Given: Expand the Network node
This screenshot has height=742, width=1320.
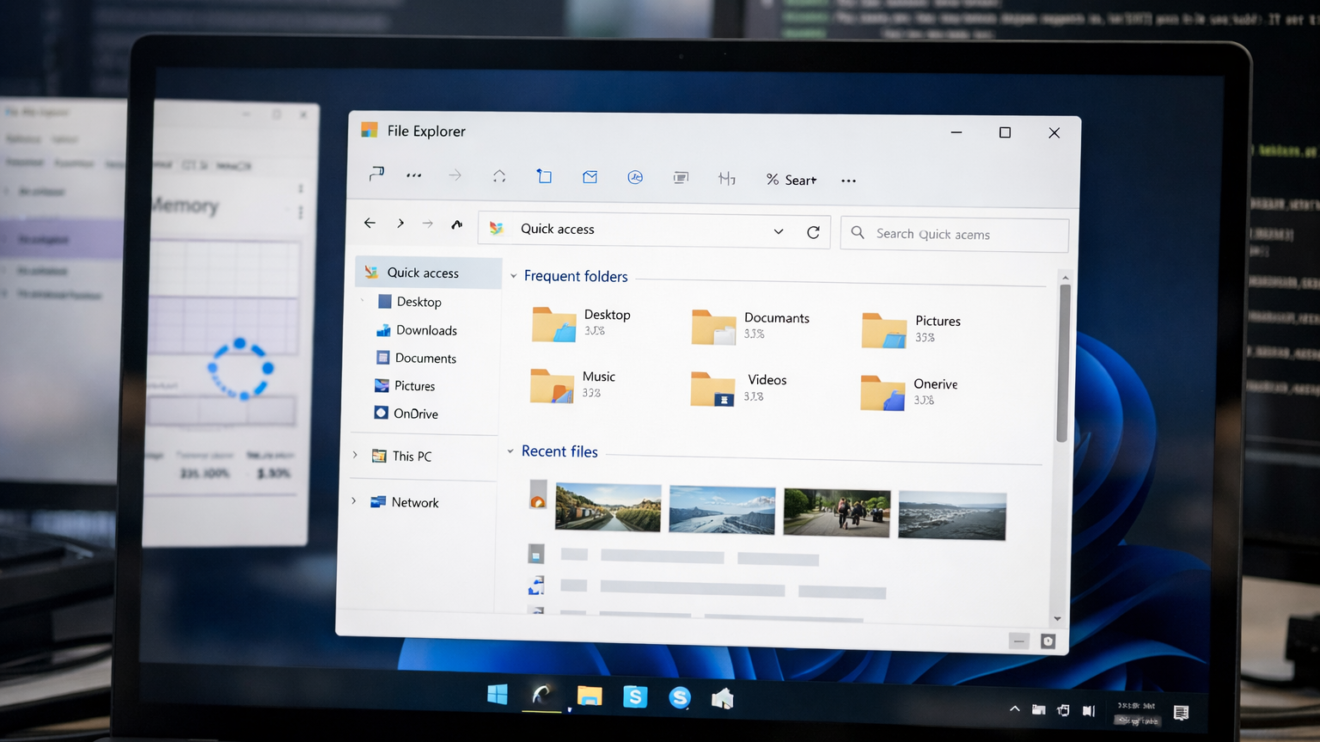Looking at the screenshot, I should click(354, 502).
